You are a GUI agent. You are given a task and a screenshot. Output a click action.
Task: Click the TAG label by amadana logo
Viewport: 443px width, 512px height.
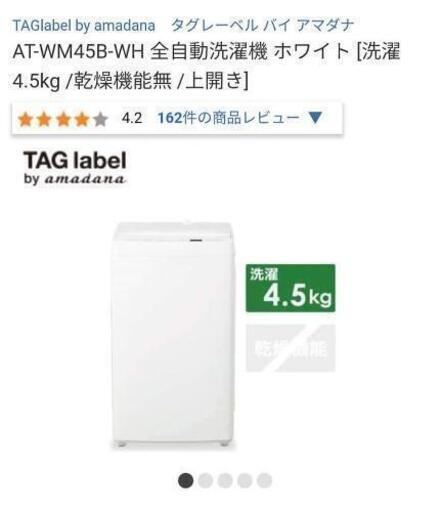75,168
